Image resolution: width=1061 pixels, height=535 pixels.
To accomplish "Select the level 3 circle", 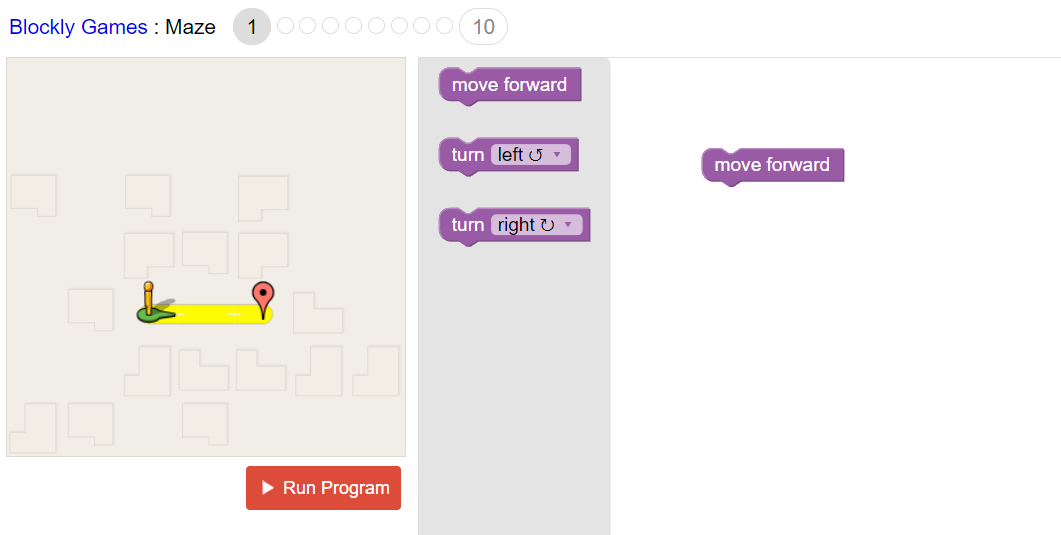I will click(308, 26).
